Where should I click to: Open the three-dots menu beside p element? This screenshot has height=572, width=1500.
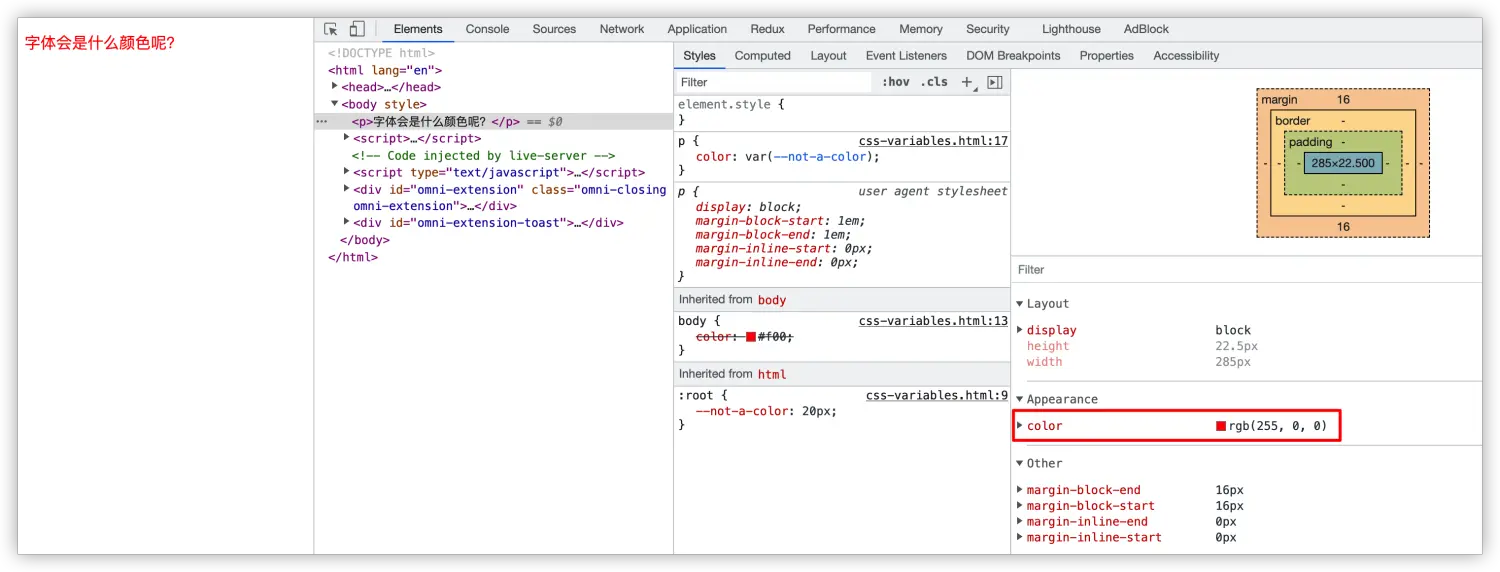click(322, 121)
